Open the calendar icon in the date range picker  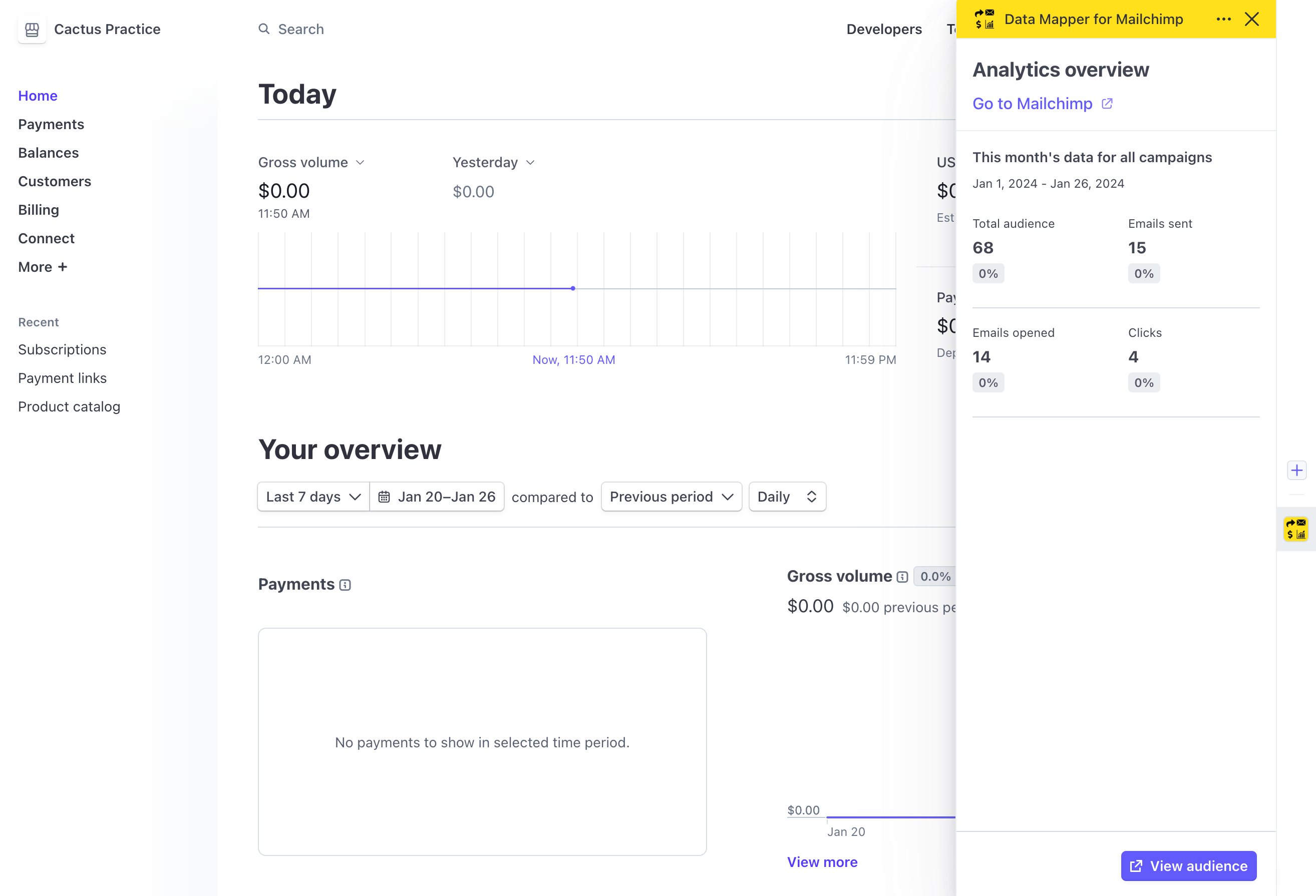coord(386,497)
